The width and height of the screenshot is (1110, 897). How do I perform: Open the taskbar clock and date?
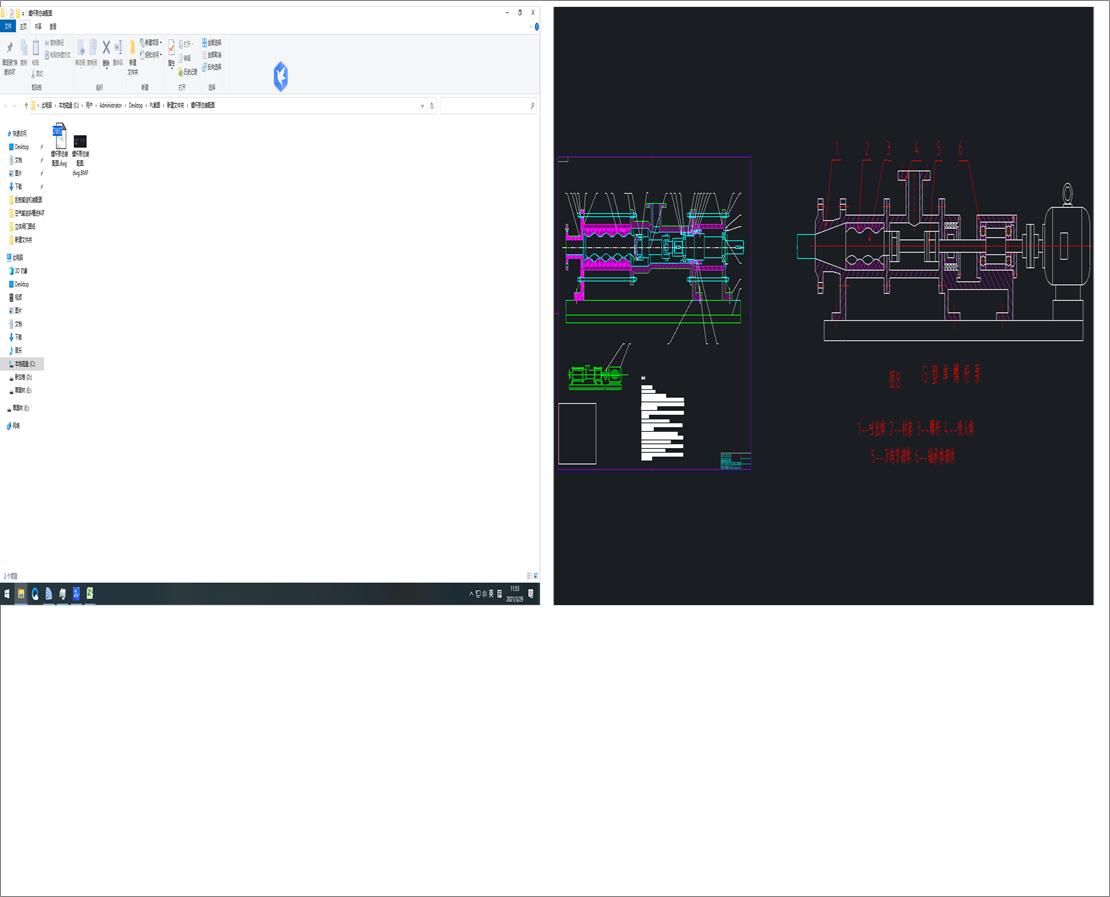coord(515,594)
